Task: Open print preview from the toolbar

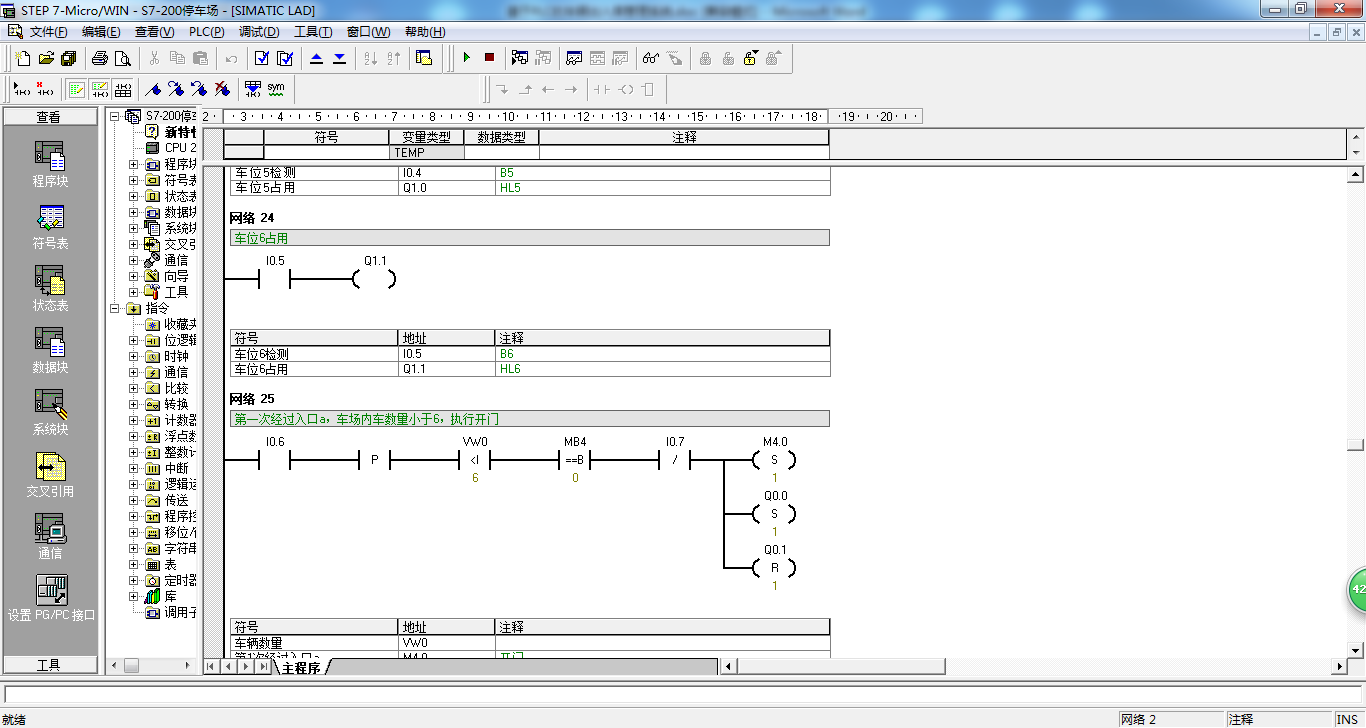Action: 123,58
